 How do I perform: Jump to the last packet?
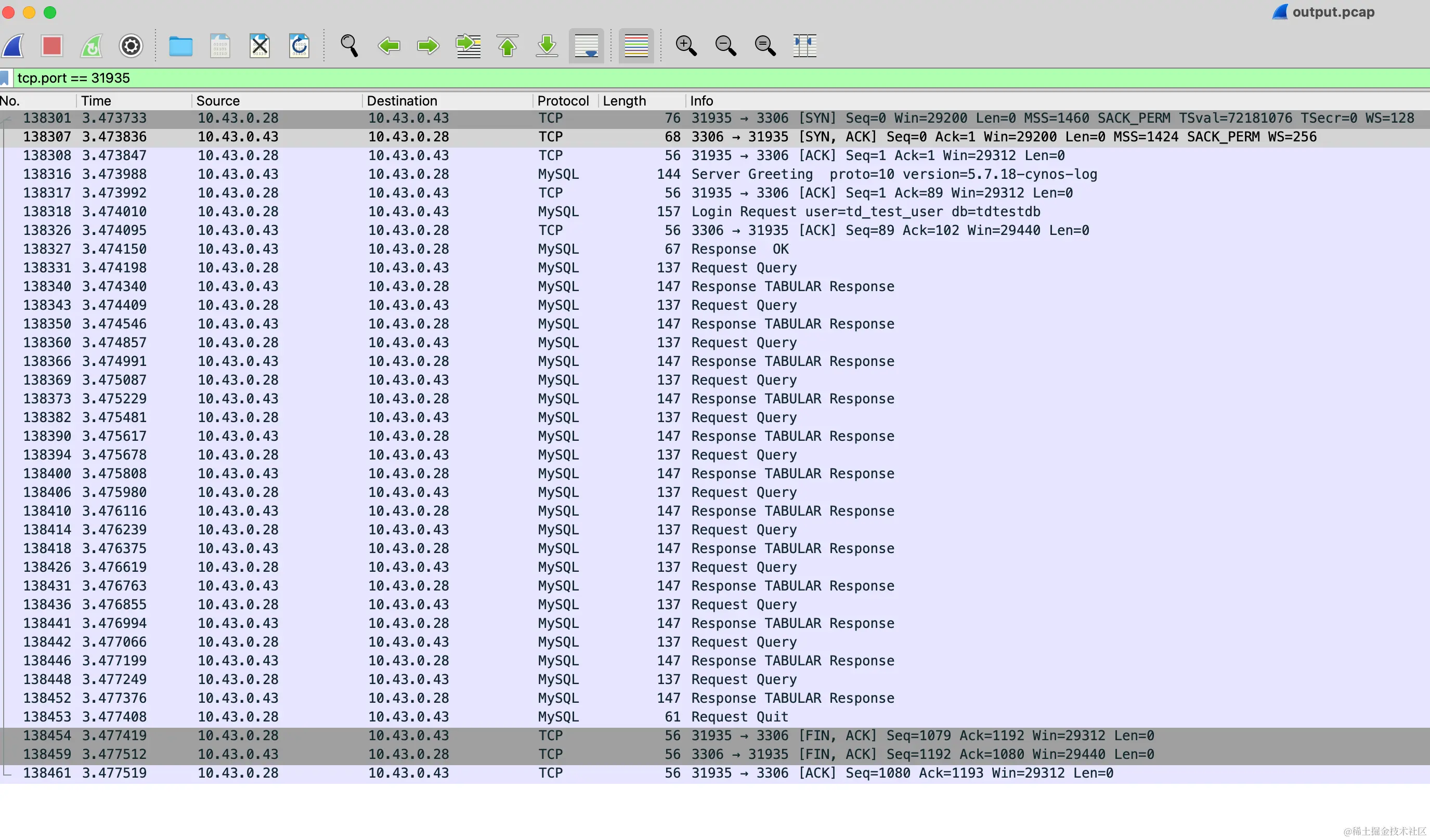tap(547, 46)
